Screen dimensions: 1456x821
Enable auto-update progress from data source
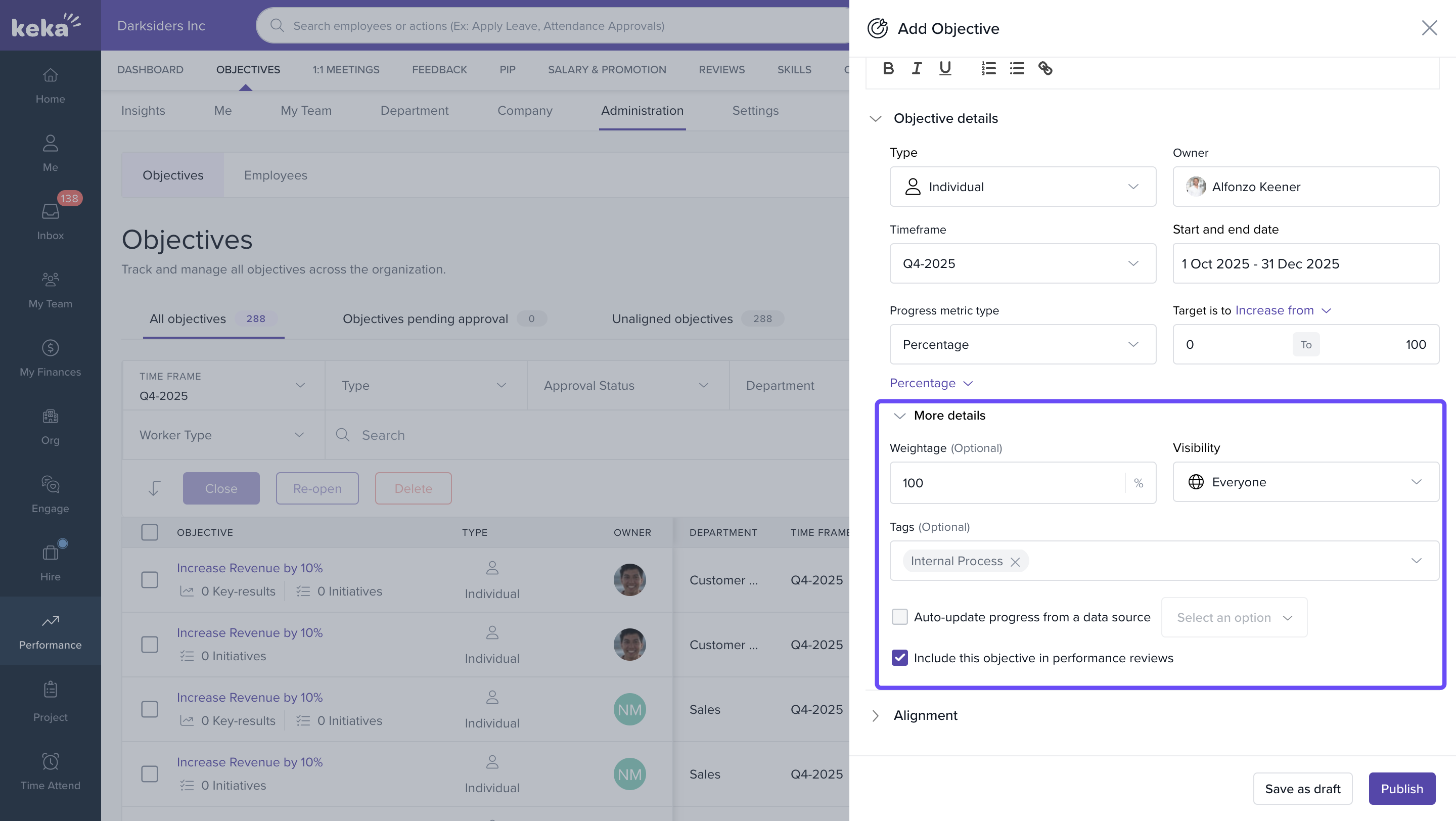899,616
